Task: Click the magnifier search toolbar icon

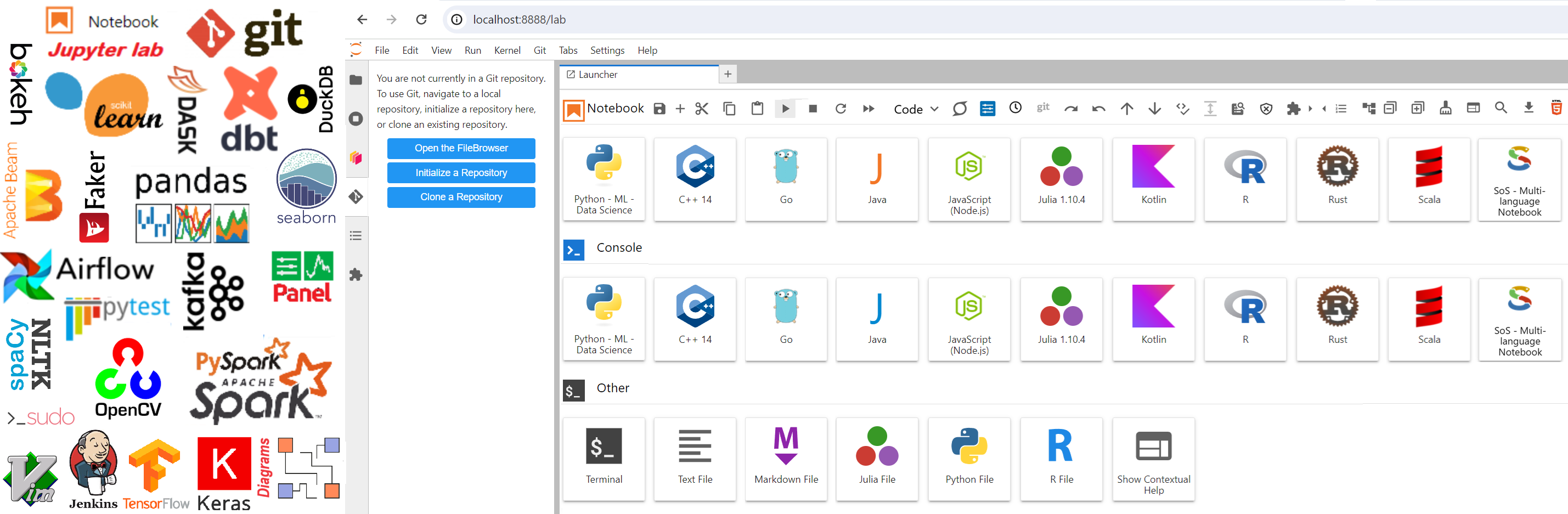Action: (x=1501, y=108)
